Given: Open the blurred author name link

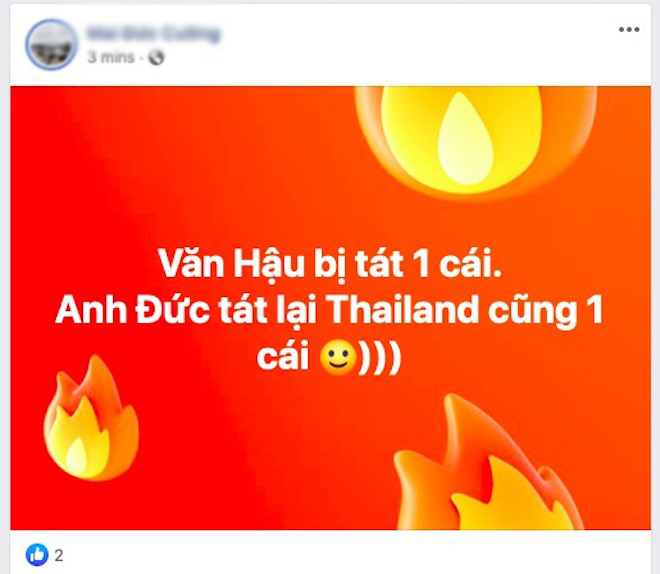Looking at the screenshot, I should [153, 34].
